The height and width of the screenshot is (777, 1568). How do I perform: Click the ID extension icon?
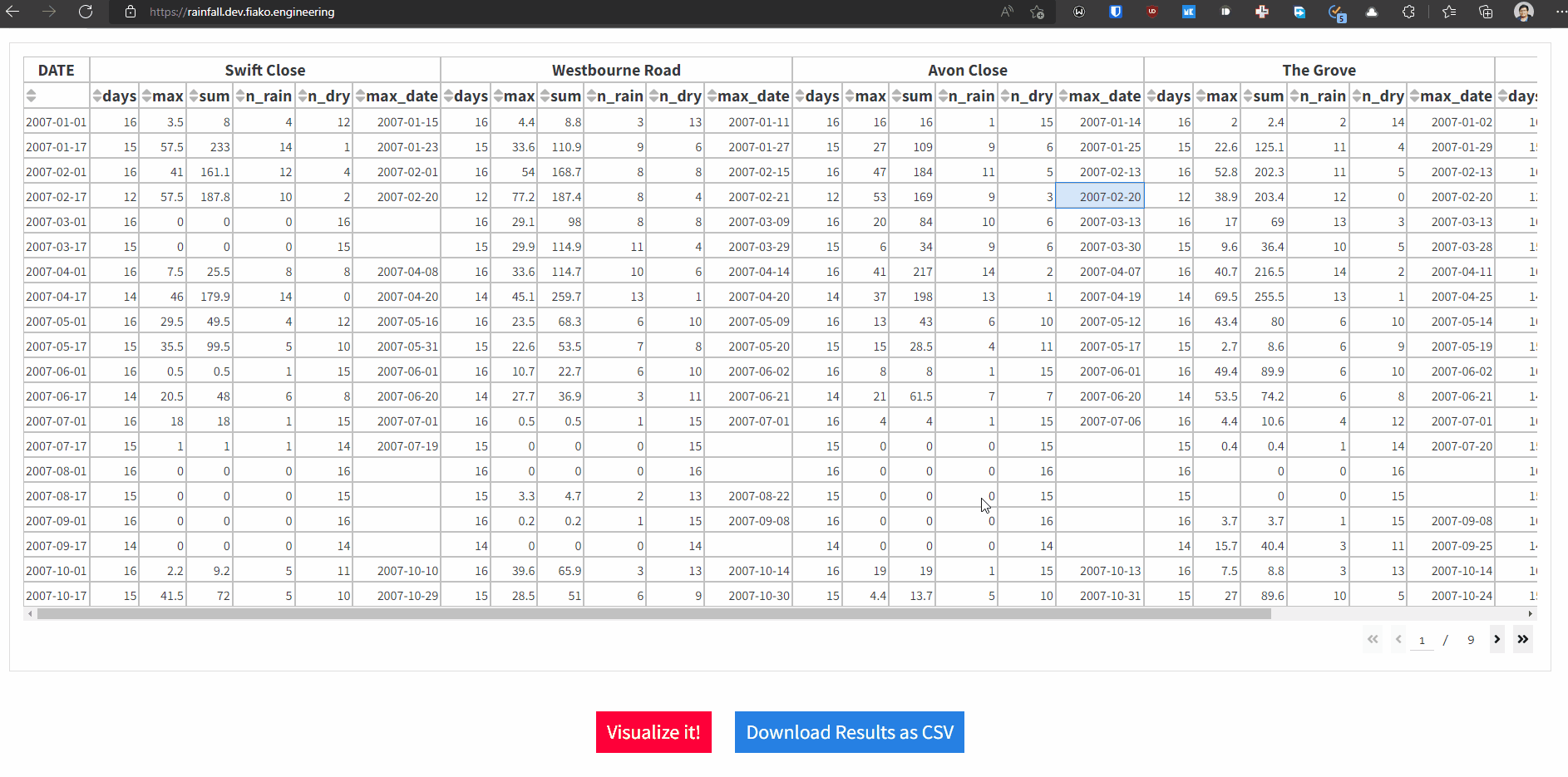(1225, 12)
